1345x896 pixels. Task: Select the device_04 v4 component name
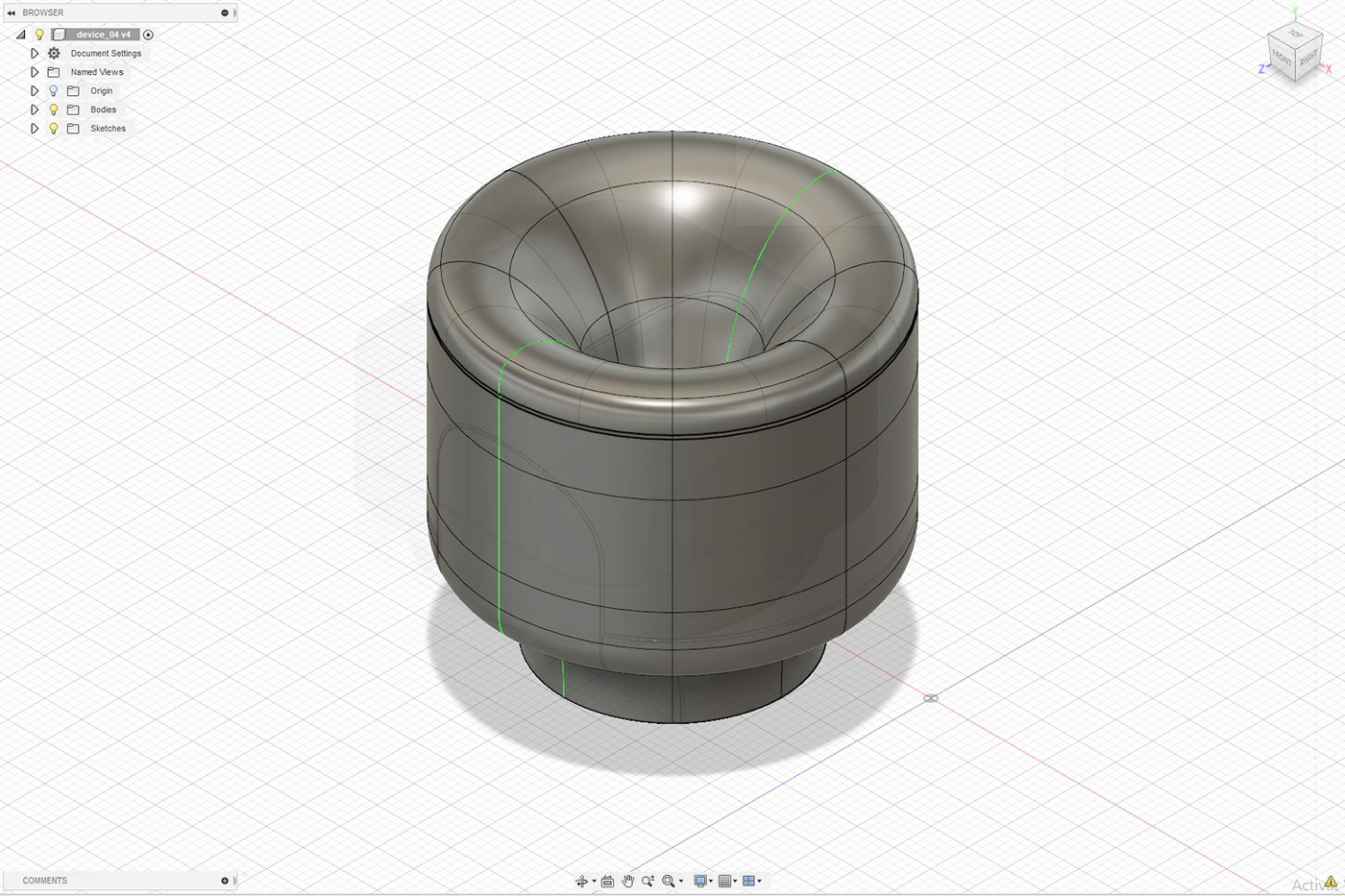(x=102, y=34)
